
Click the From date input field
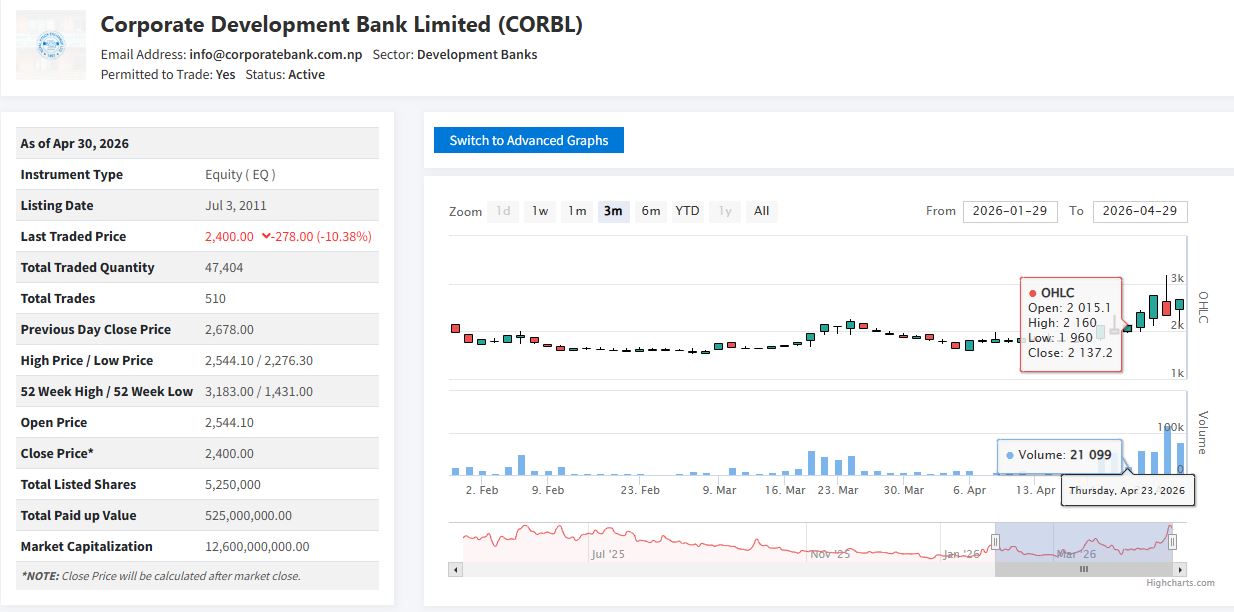[1010, 211]
